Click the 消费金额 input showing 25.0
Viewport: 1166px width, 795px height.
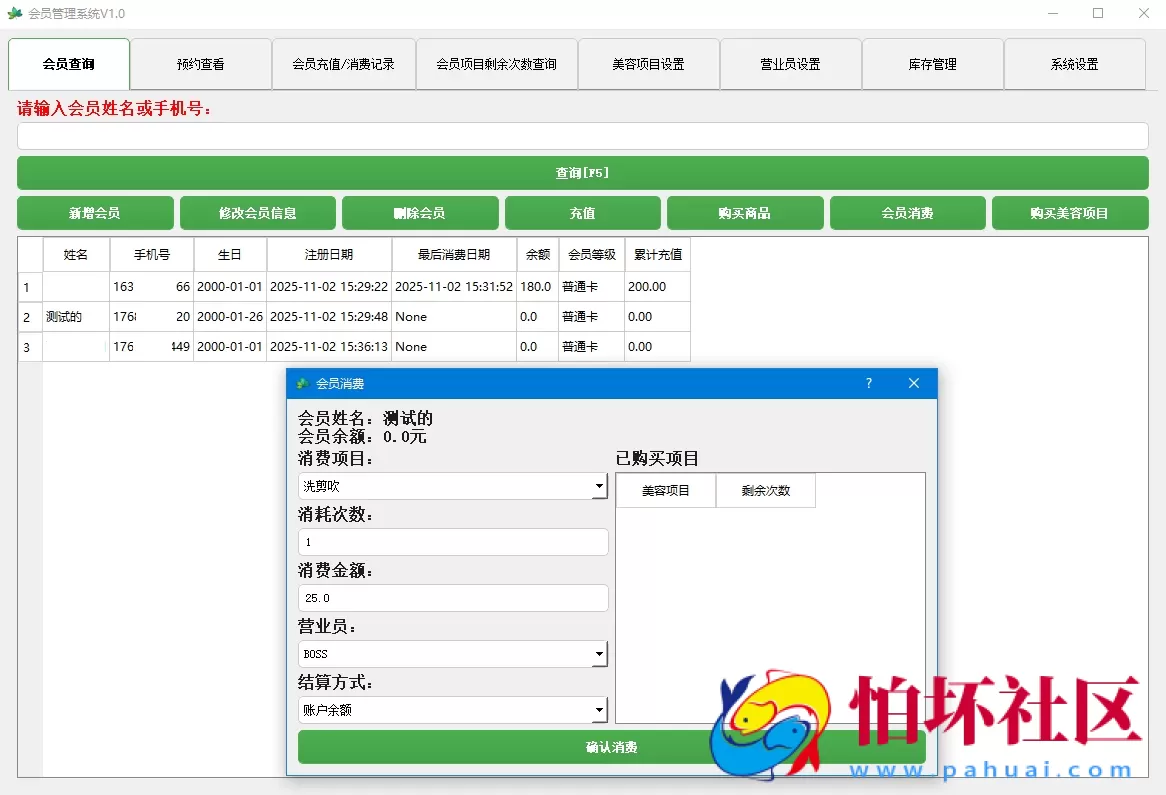pos(452,597)
